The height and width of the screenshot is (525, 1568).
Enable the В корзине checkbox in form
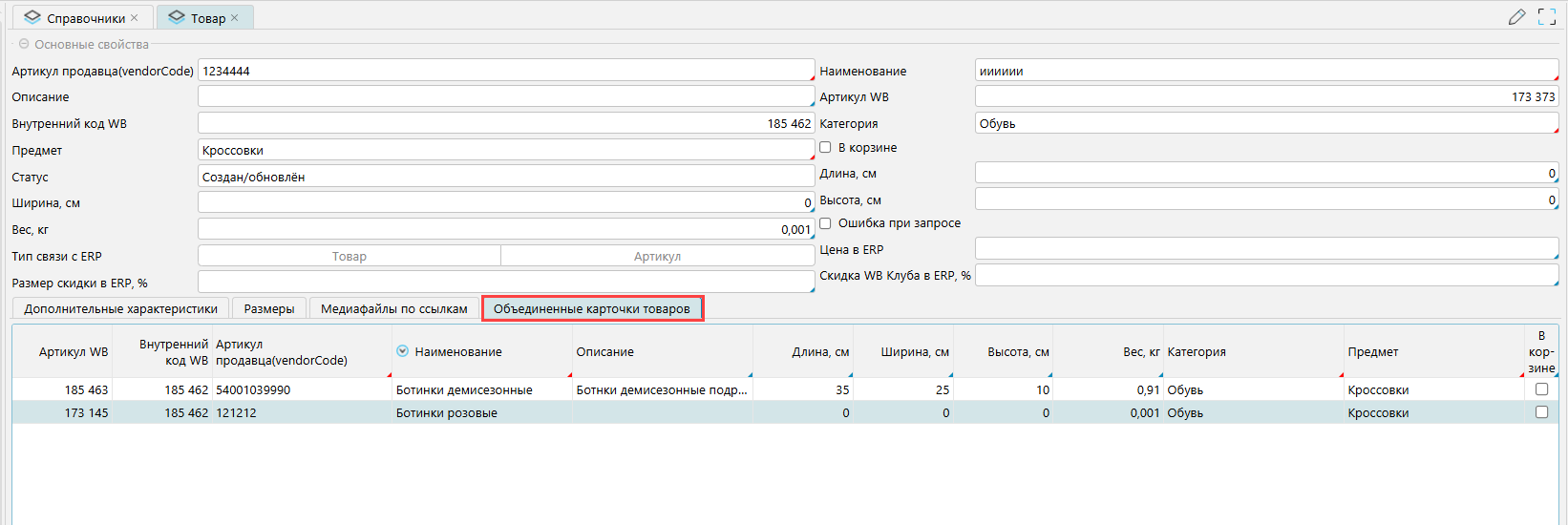(x=826, y=148)
